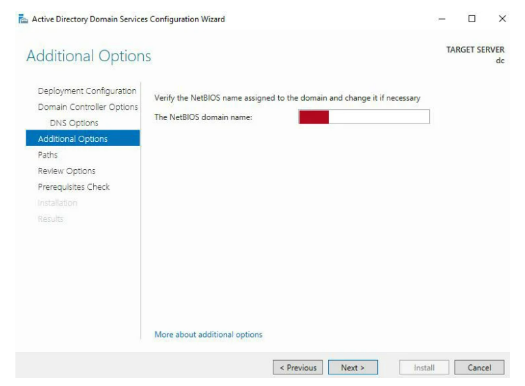
Task: Click the Next button
Action: pos(353,368)
